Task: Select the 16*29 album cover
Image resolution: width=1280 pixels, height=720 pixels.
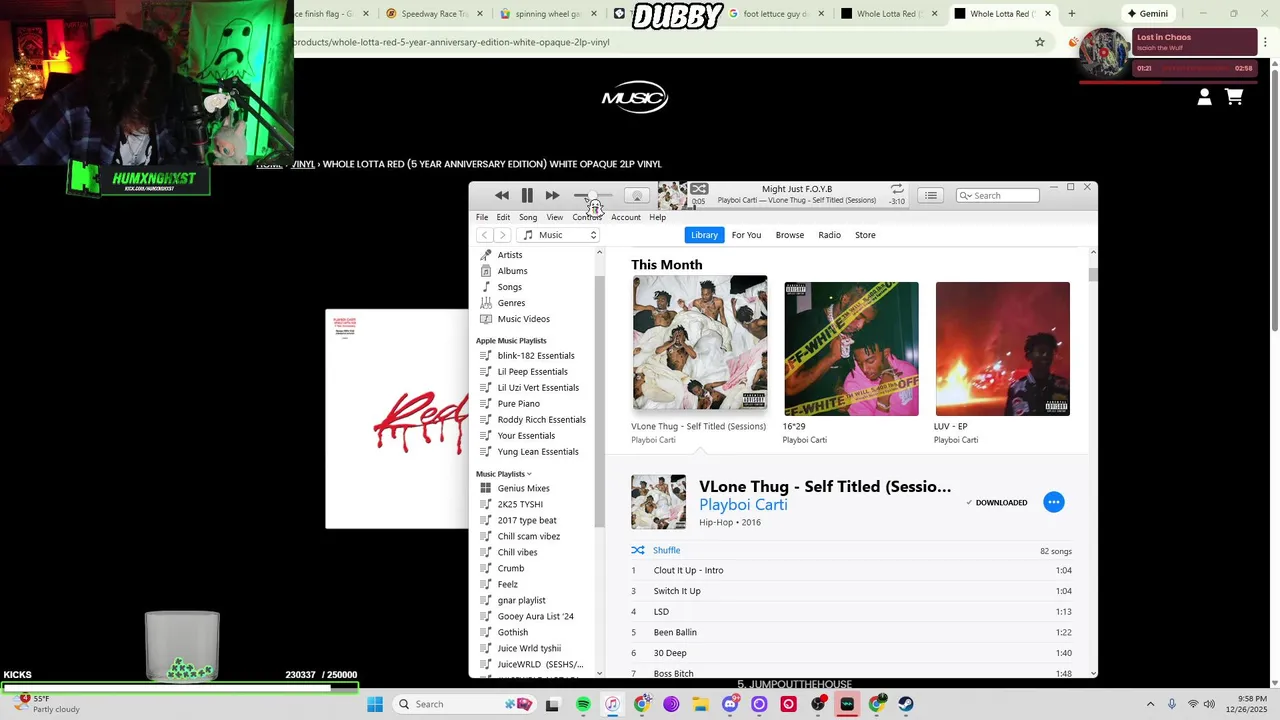Action: (x=851, y=349)
